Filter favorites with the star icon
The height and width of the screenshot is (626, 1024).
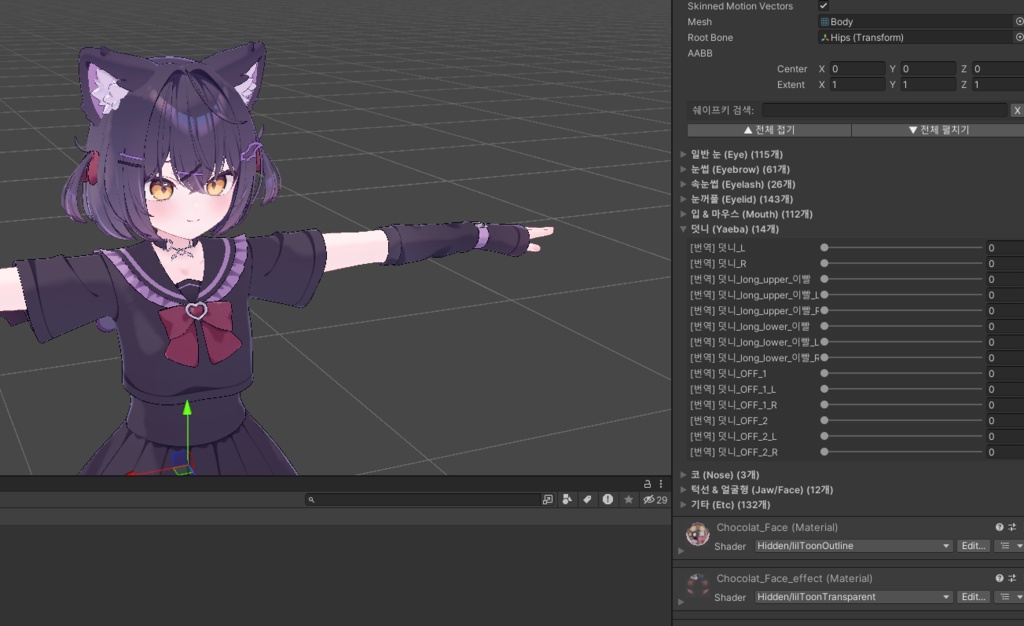pyautogui.click(x=628, y=499)
